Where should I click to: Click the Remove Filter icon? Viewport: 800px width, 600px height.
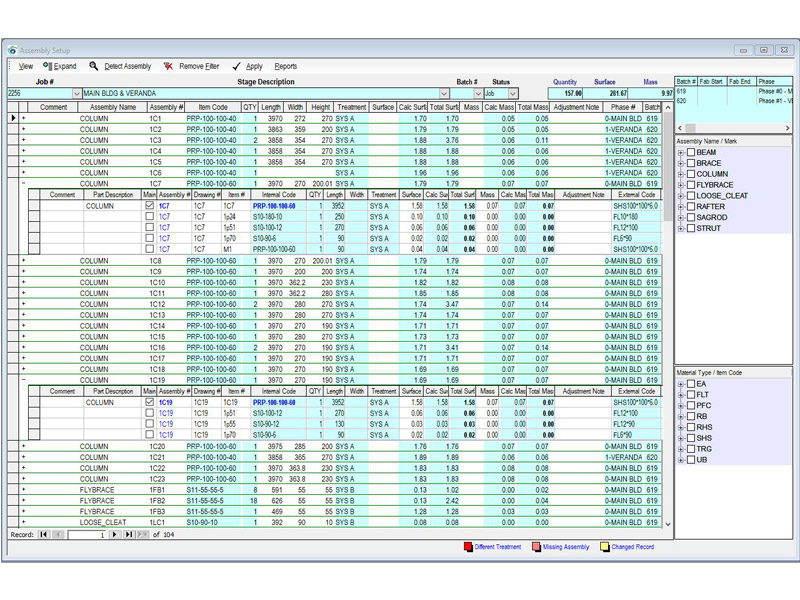pyautogui.click(x=168, y=66)
